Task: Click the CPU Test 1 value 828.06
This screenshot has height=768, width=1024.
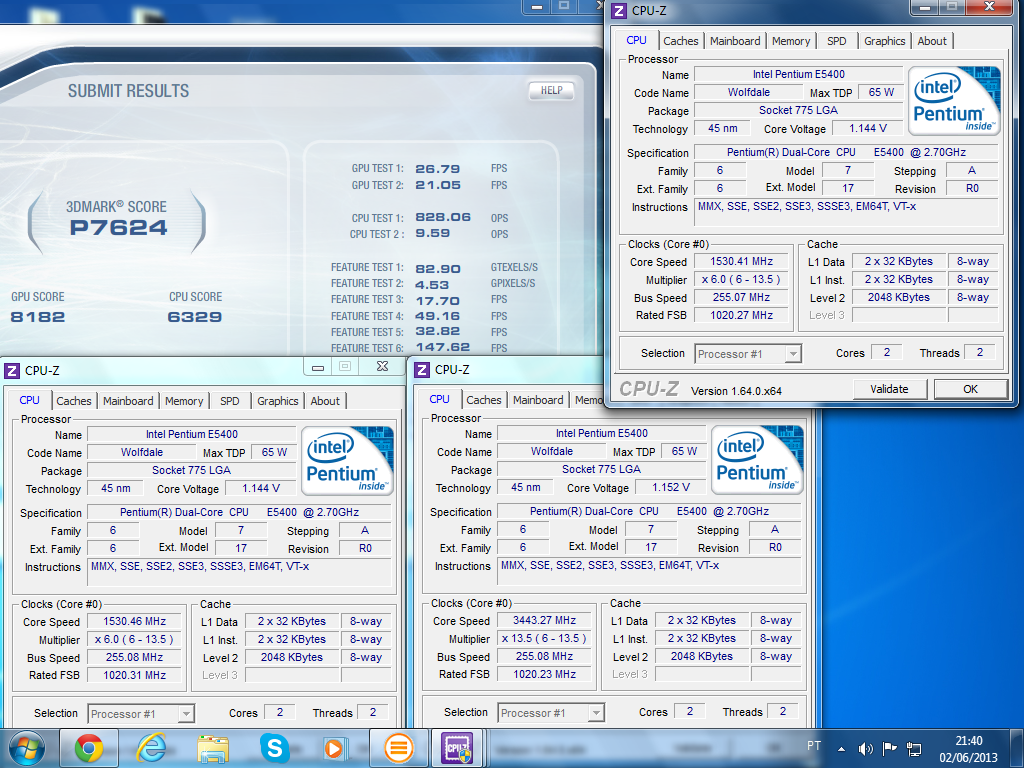Action: [443, 217]
